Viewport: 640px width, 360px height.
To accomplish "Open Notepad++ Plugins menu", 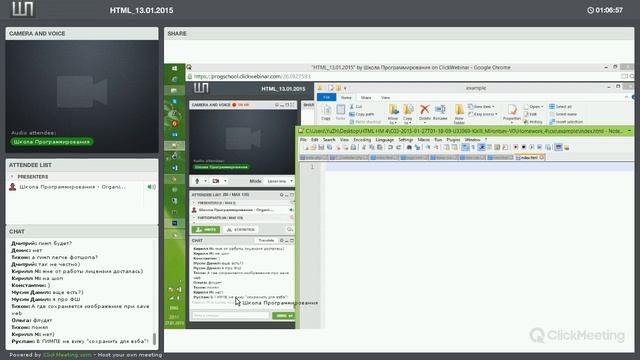I will [x=453, y=140].
